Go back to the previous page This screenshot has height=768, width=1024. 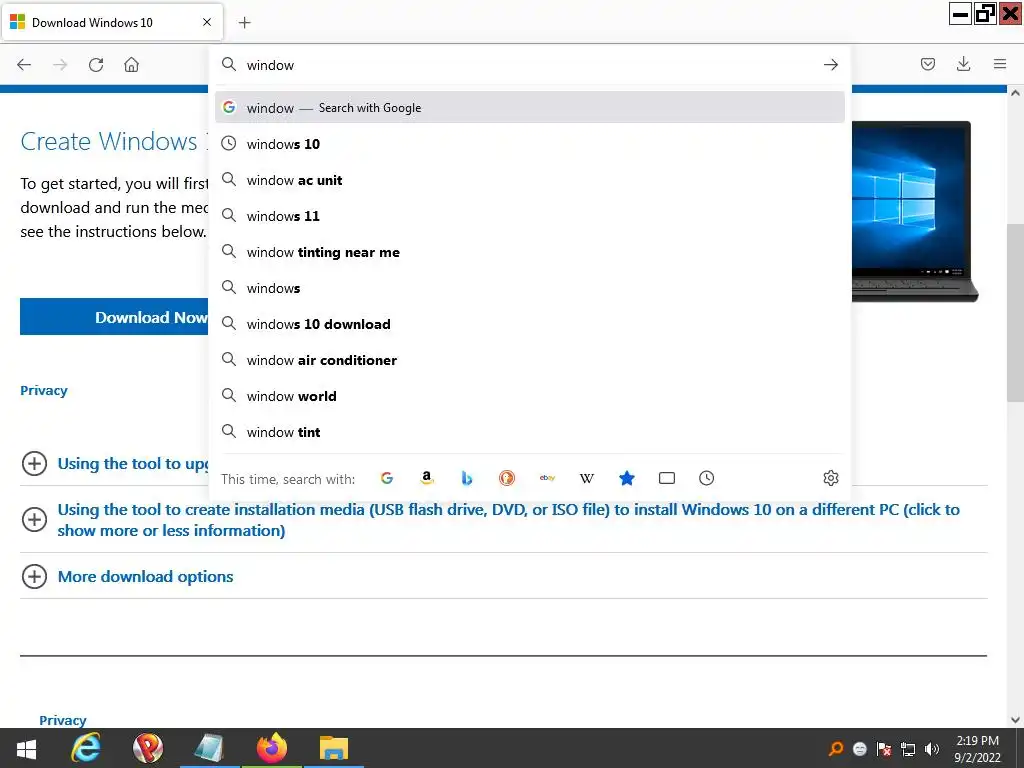pyautogui.click(x=24, y=64)
